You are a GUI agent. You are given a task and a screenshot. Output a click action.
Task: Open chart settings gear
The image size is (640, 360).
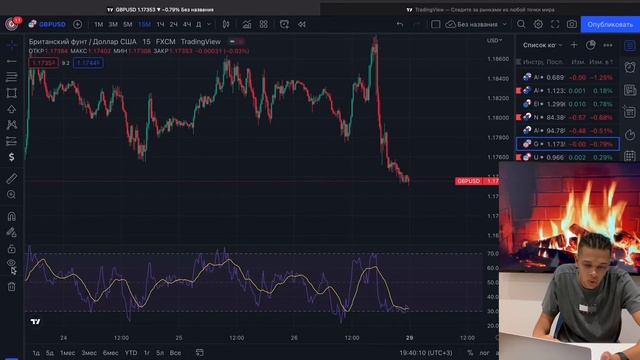click(x=538, y=24)
